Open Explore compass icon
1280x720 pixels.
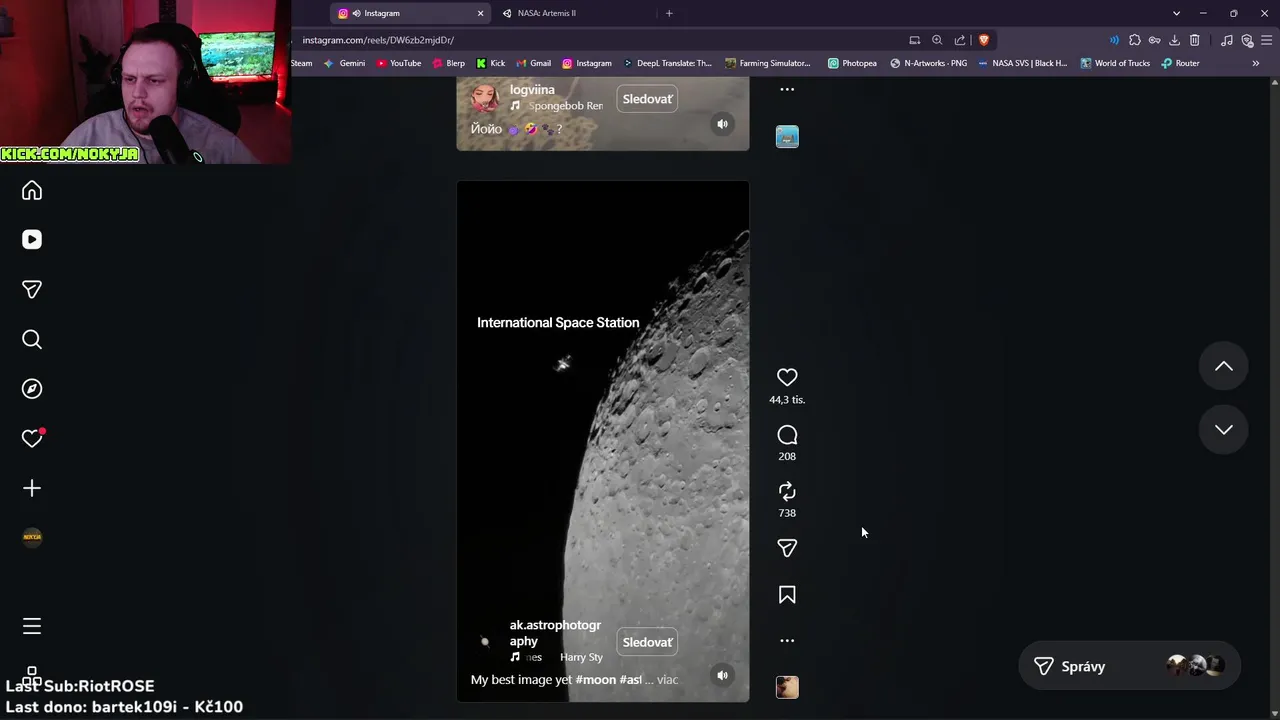point(32,389)
